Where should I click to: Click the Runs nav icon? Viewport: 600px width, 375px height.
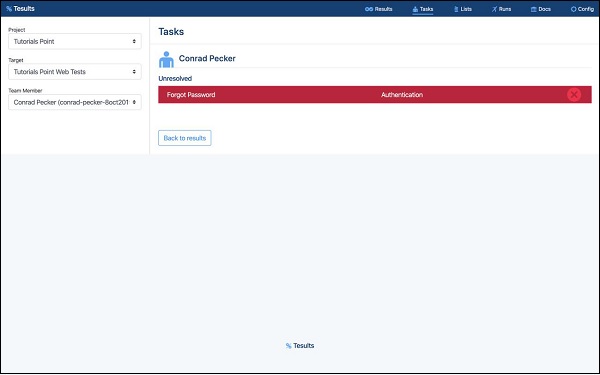point(494,9)
